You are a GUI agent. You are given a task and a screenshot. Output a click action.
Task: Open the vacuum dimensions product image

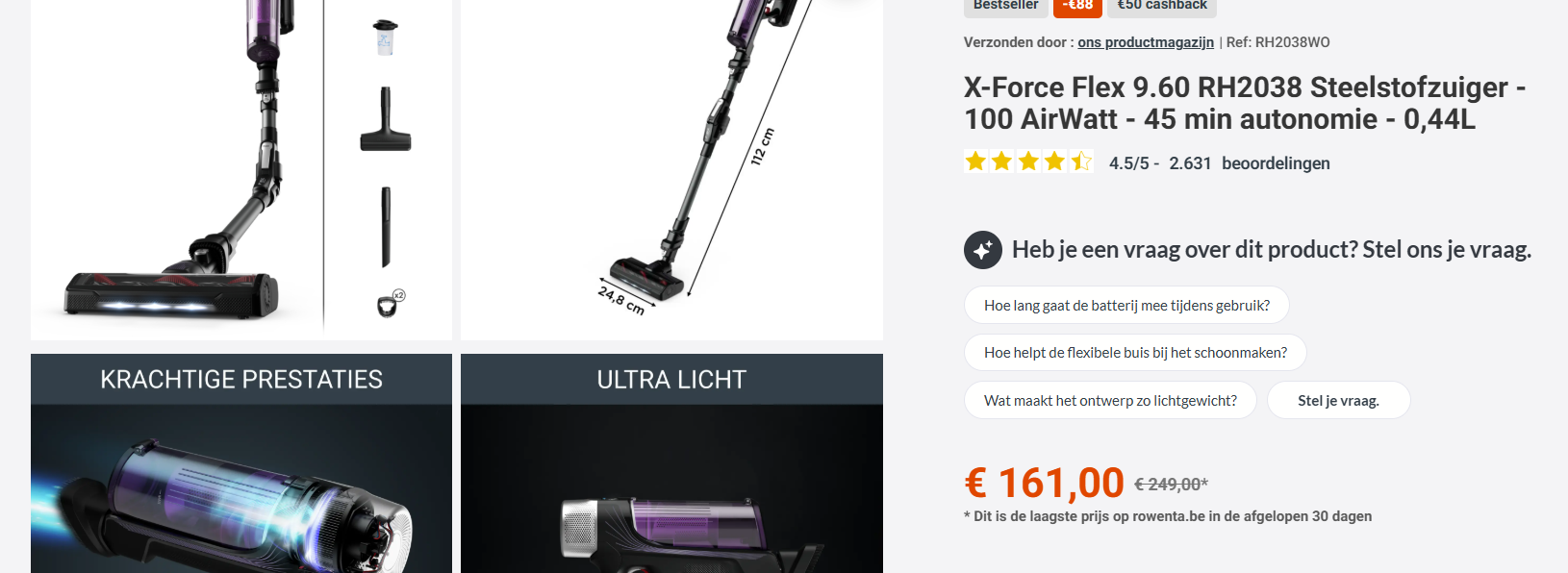tap(671, 169)
